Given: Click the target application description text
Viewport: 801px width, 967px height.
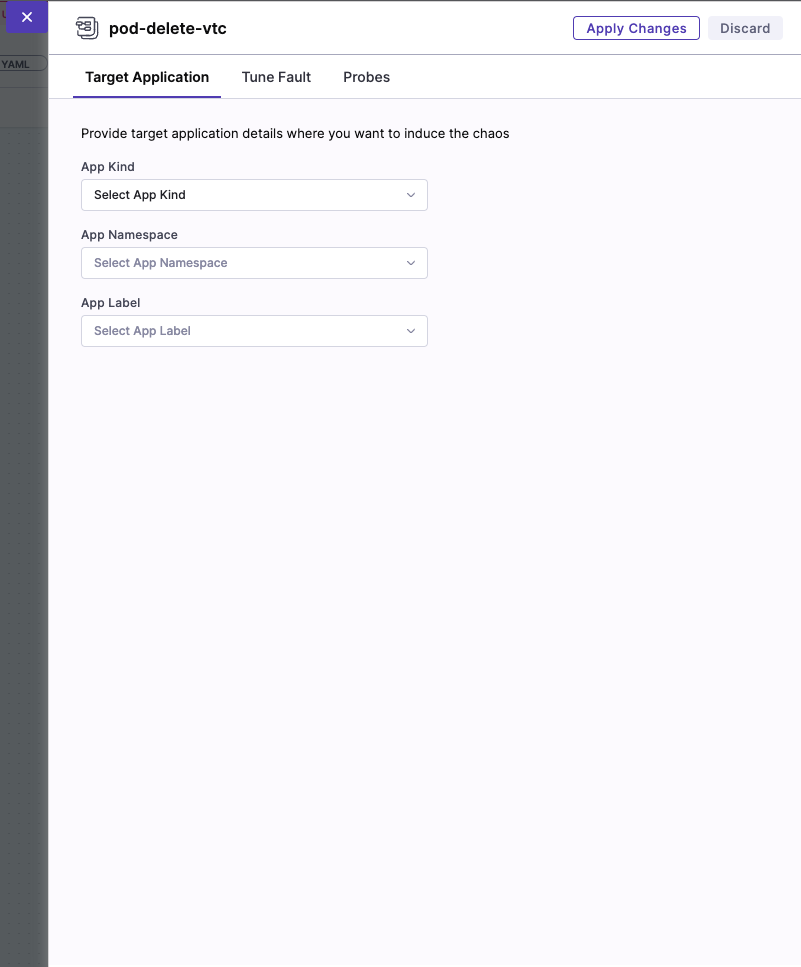Looking at the screenshot, I should tap(295, 133).
